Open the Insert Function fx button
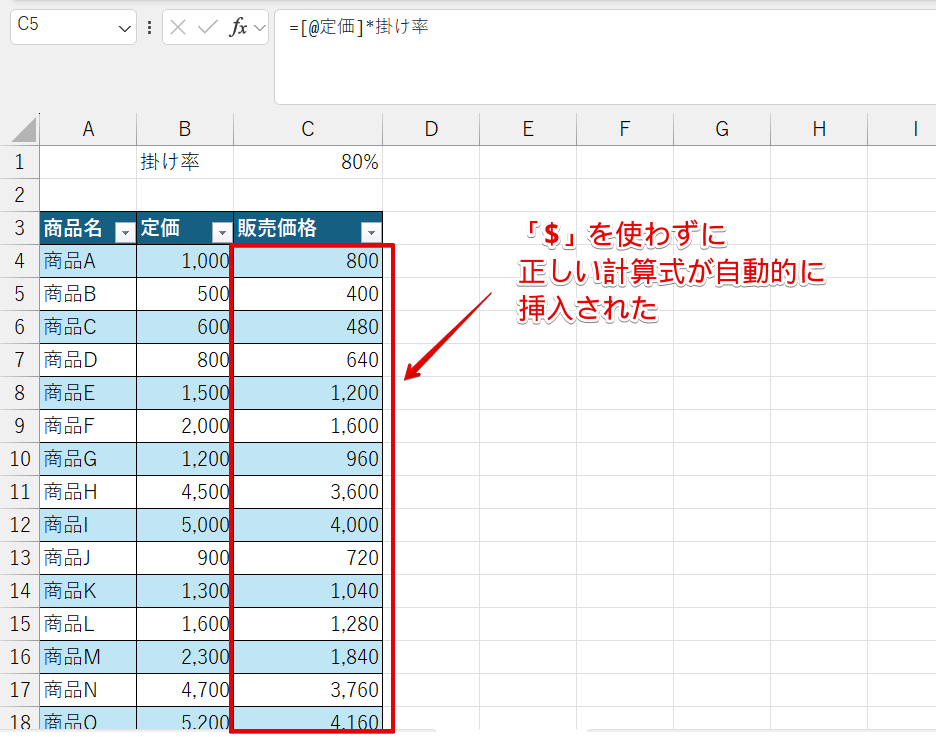This screenshot has width=936, height=737. coord(238,27)
